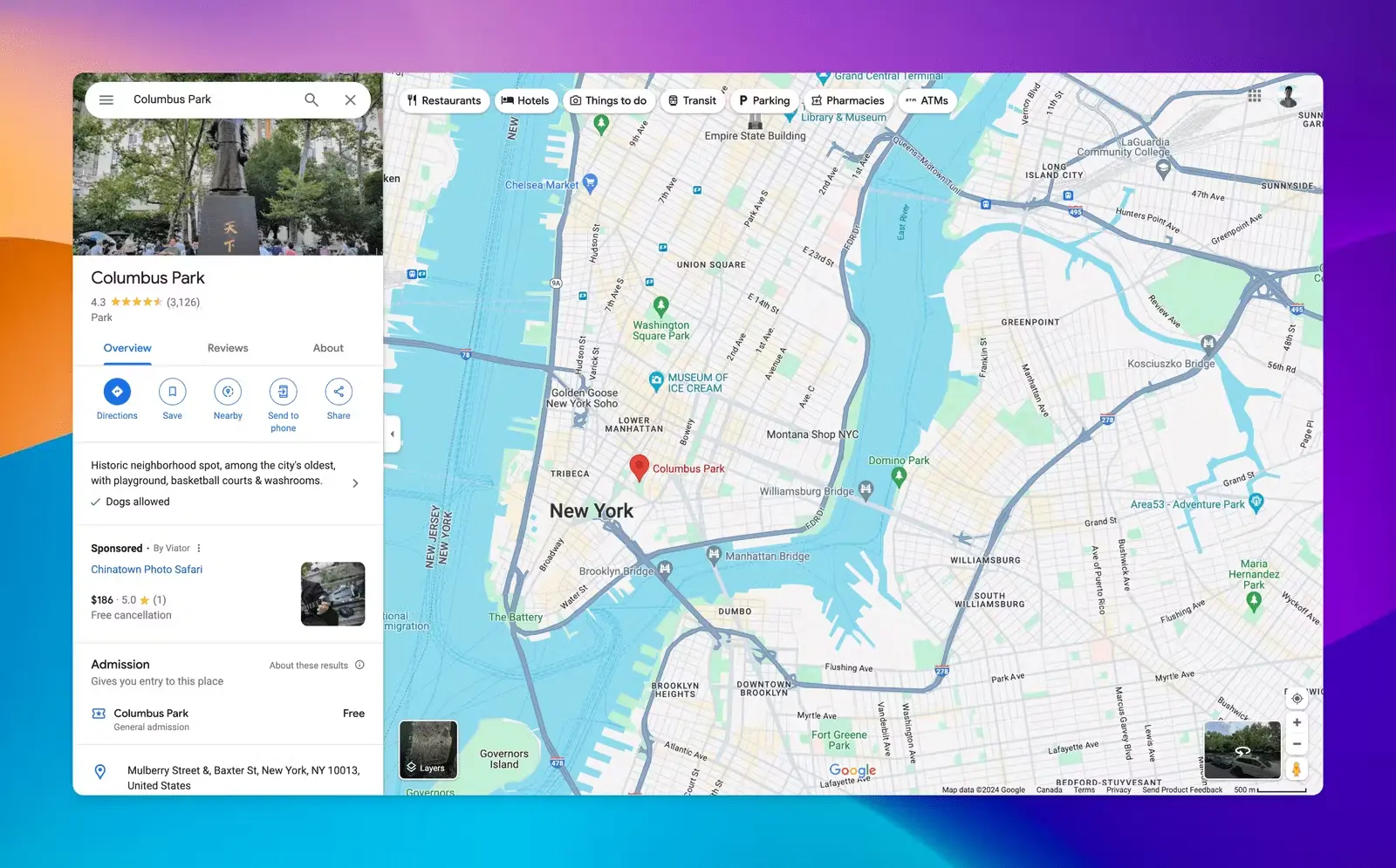Get Directions to Columbus Park
This screenshot has width=1396, height=868.
[117, 392]
